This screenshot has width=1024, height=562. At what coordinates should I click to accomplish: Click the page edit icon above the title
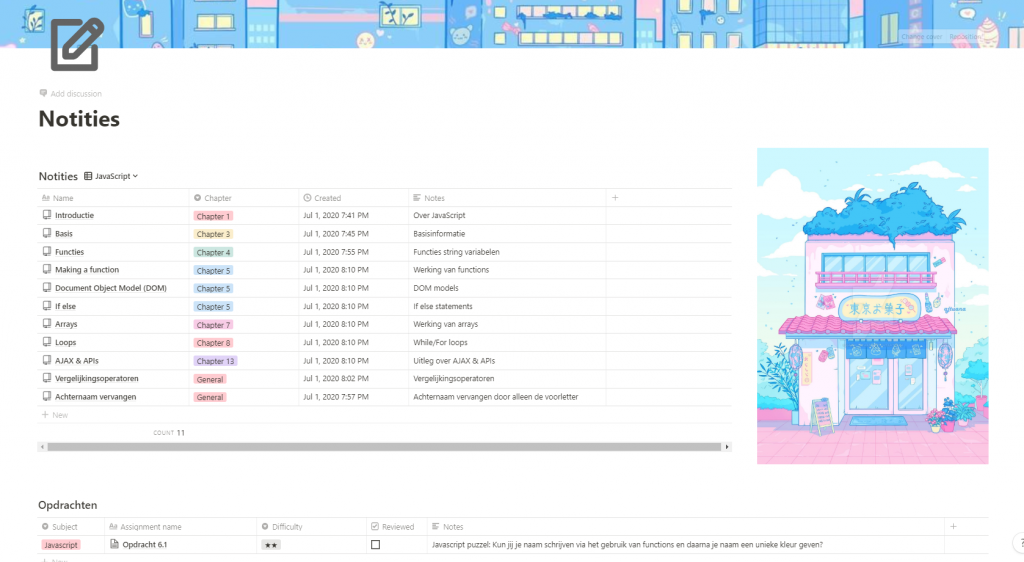tap(77, 44)
